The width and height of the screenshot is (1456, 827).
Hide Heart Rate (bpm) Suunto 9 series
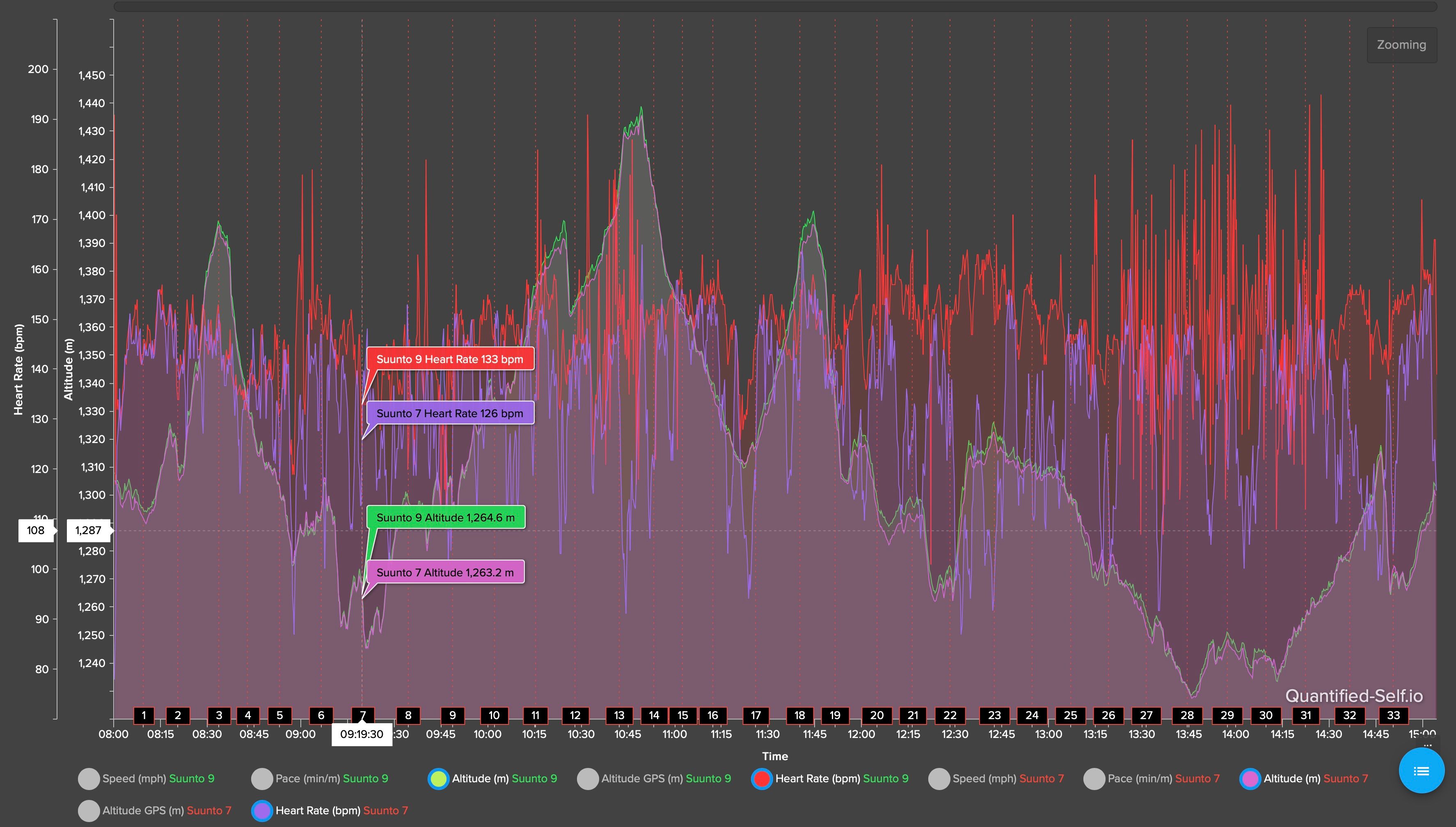(830, 779)
